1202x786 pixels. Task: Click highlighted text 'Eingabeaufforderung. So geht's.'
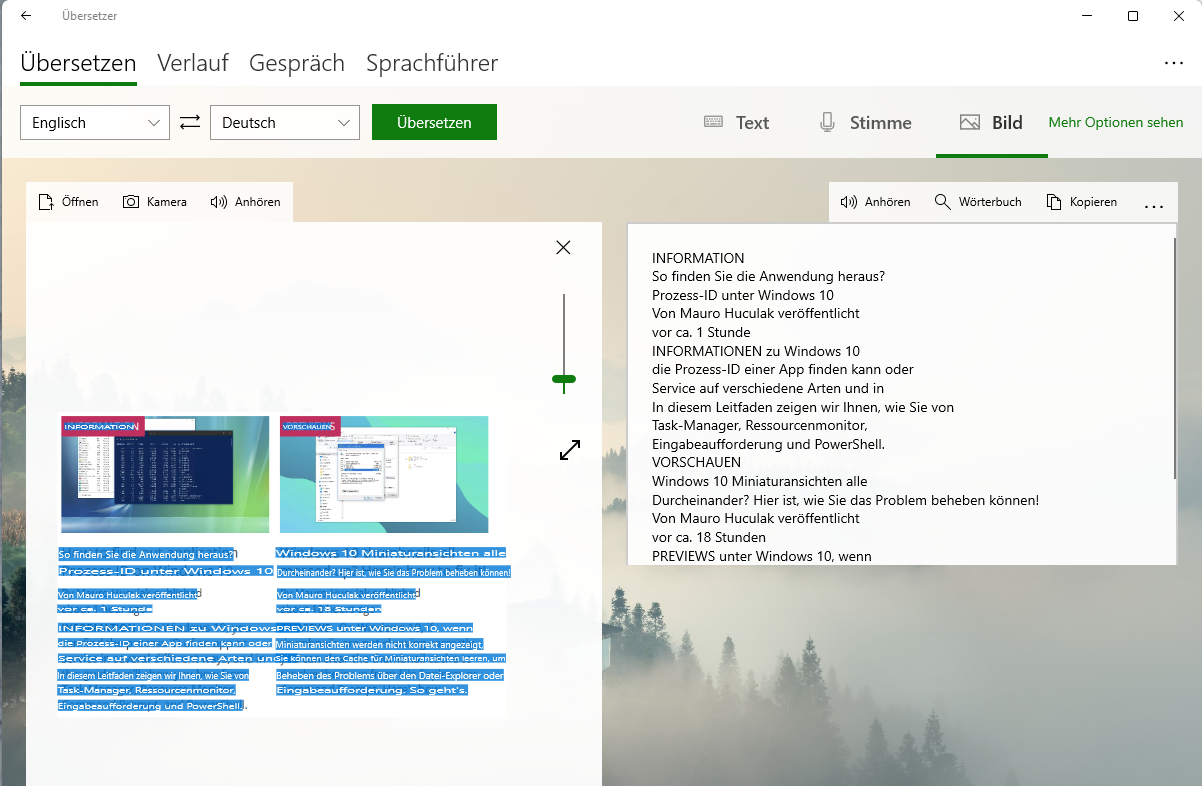click(x=372, y=690)
